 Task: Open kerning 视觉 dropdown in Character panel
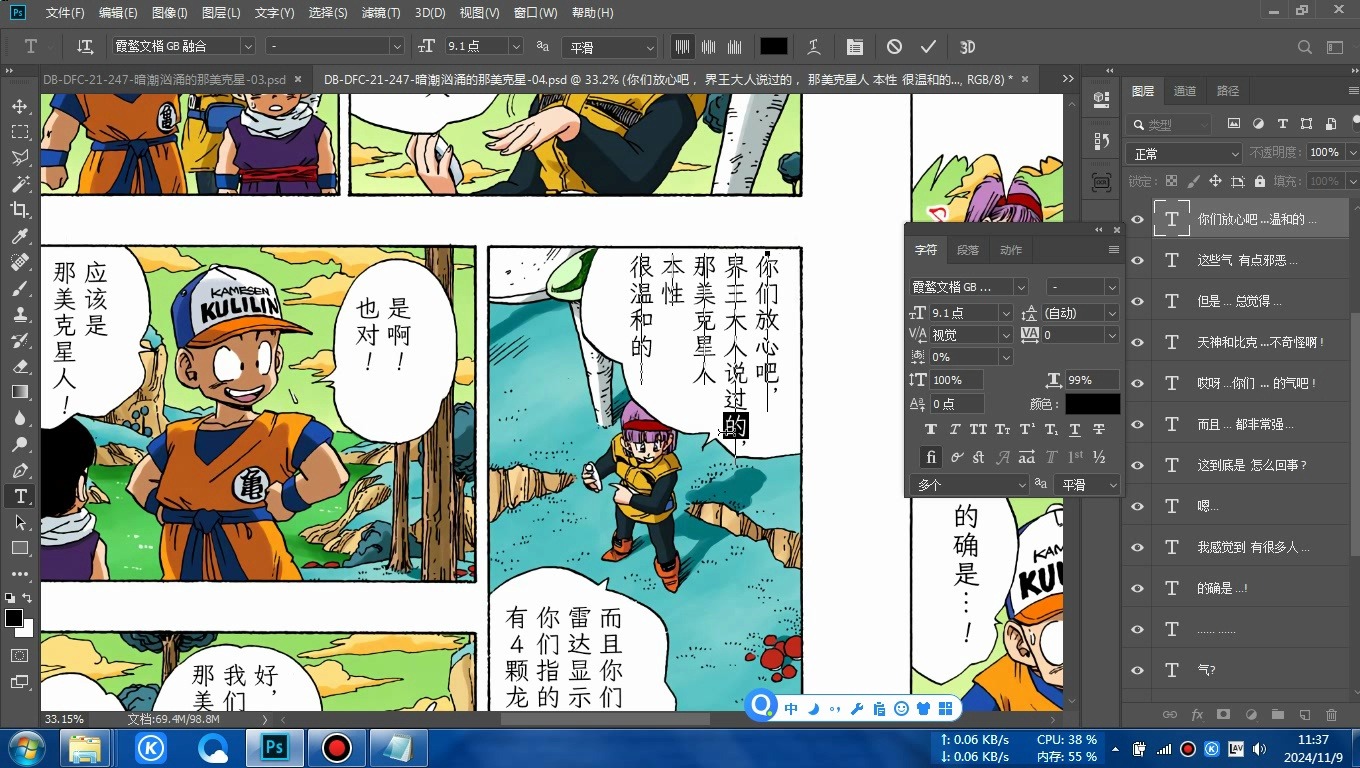pyautogui.click(x=1006, y=335)
